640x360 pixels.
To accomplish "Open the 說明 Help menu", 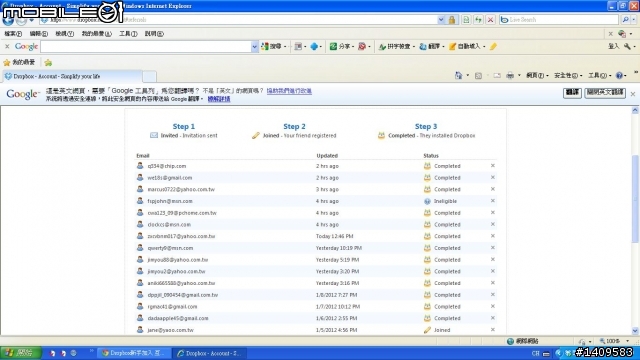I will coord(154,34).
